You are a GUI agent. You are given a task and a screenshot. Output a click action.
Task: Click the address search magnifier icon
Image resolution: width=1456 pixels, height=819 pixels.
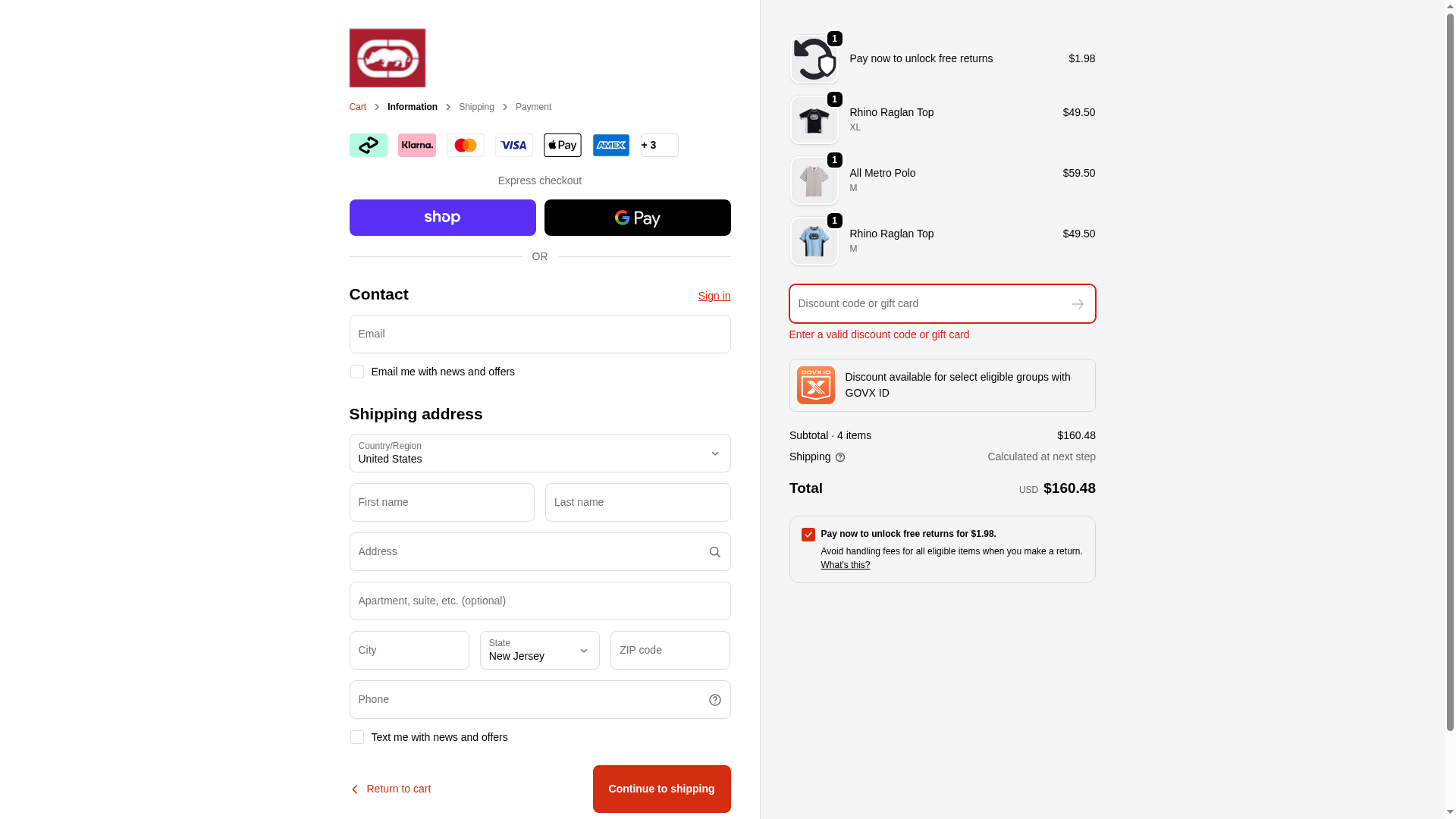(x=714, y=552)
